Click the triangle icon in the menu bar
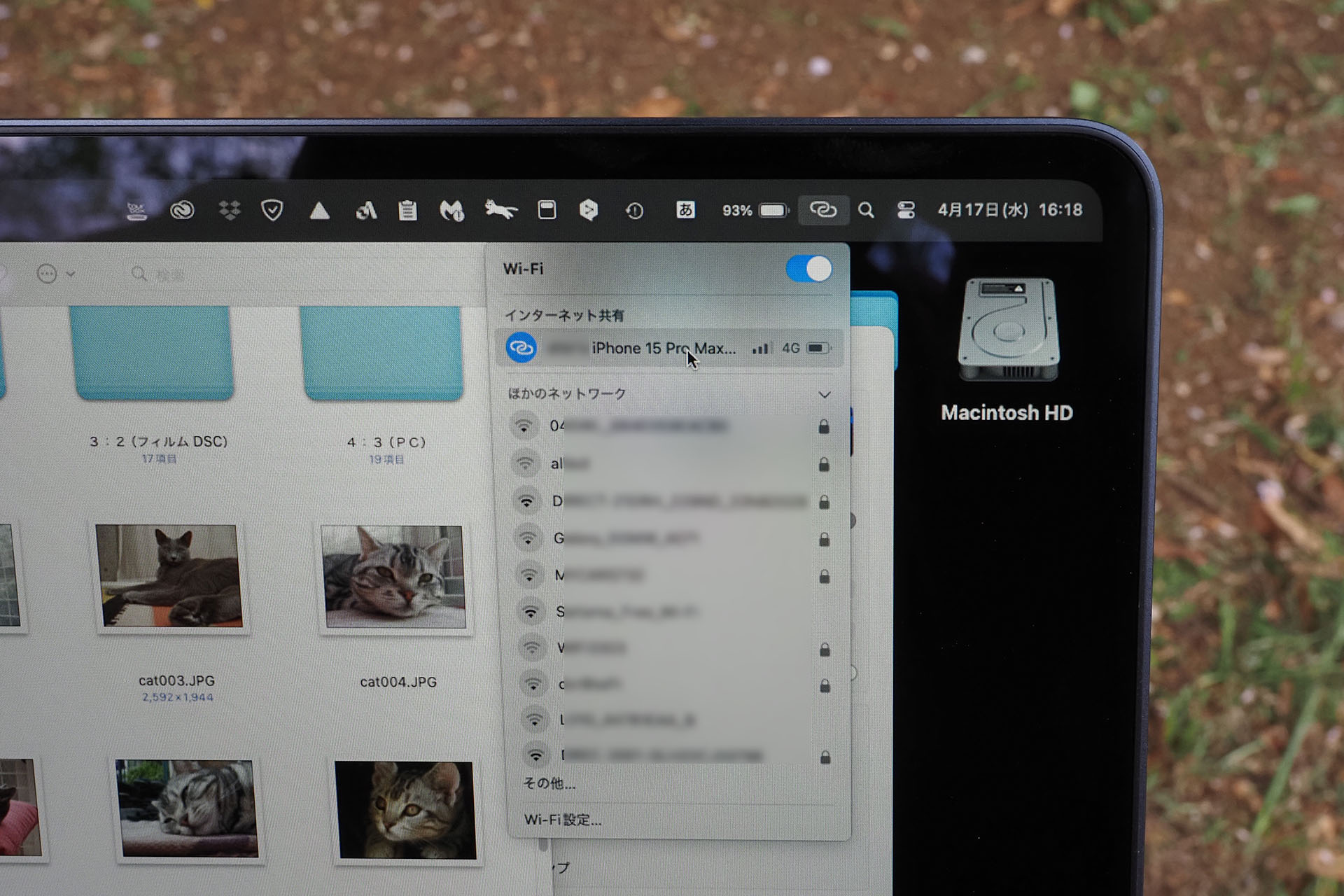1344x896 pixels. click(320, 210)
